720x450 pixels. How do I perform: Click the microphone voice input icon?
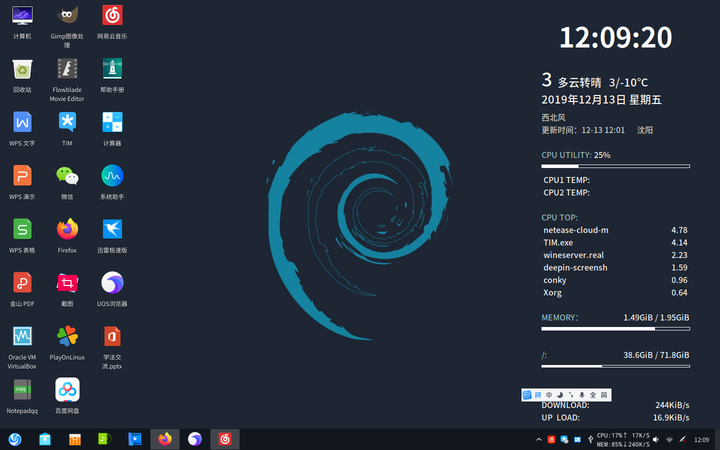pyautogui.click(x=582, y=395)
